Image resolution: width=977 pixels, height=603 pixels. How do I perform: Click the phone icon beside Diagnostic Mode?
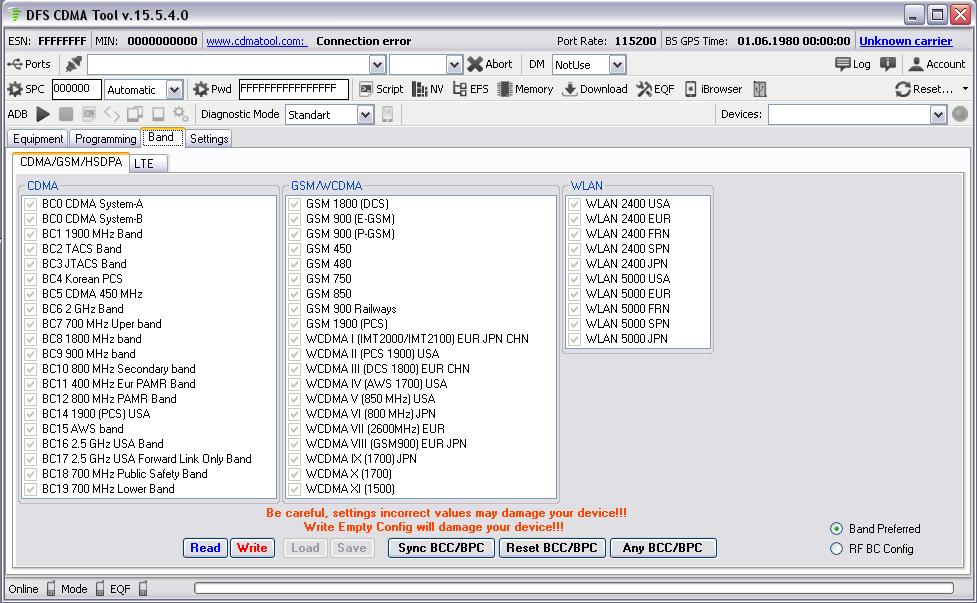[x=388, y=114]
